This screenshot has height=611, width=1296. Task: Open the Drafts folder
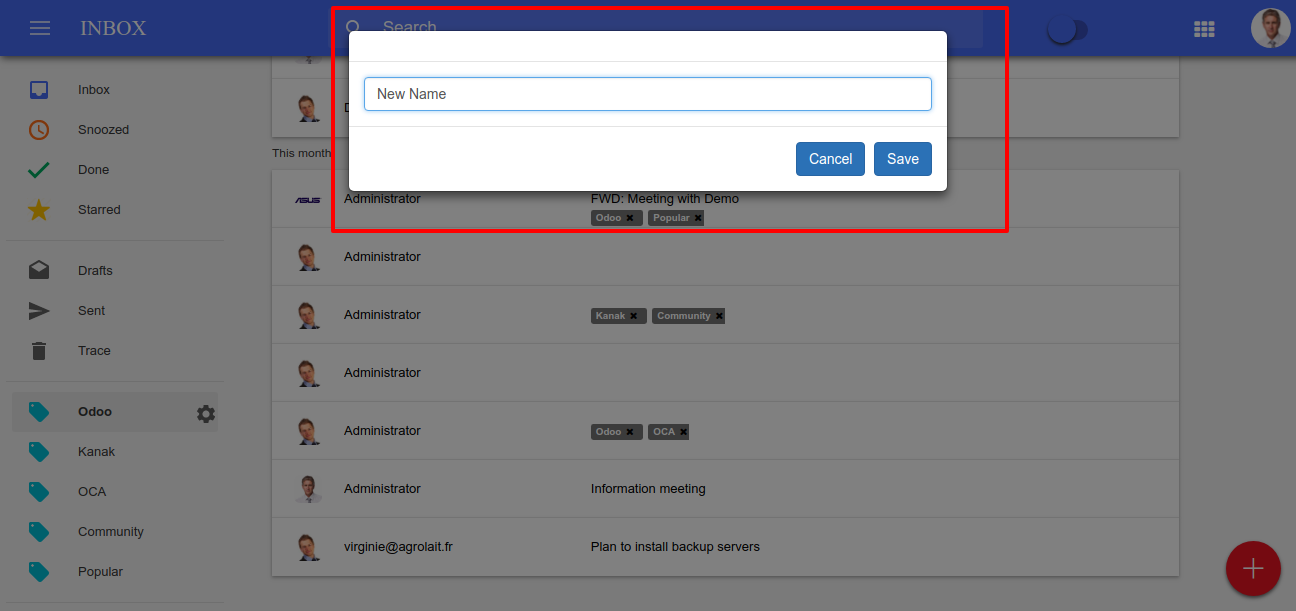(95, 271)
